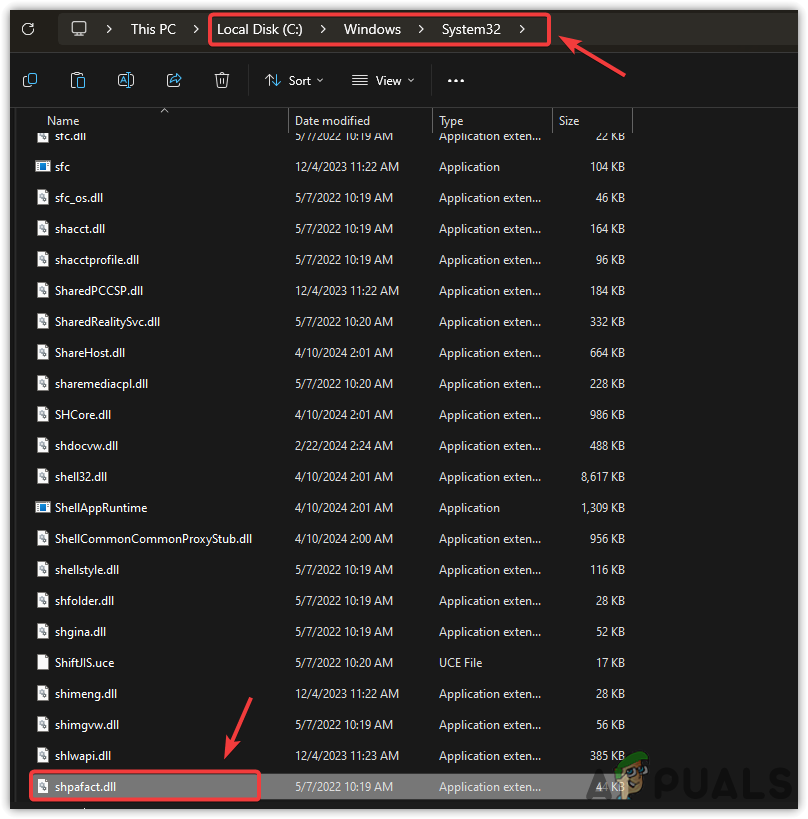The height and width of the screenshot is (819, 808).
Task: Click the Share icon in the toolbar
Action: (174, 80)
